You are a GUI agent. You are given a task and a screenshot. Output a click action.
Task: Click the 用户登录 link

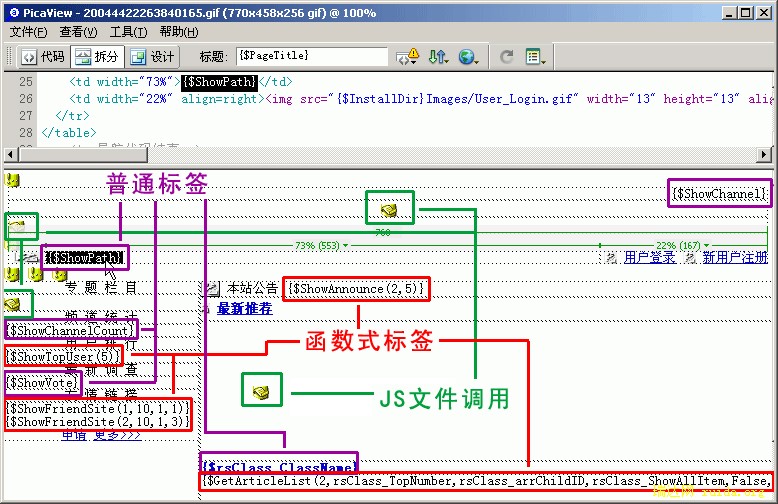(649, 258)
